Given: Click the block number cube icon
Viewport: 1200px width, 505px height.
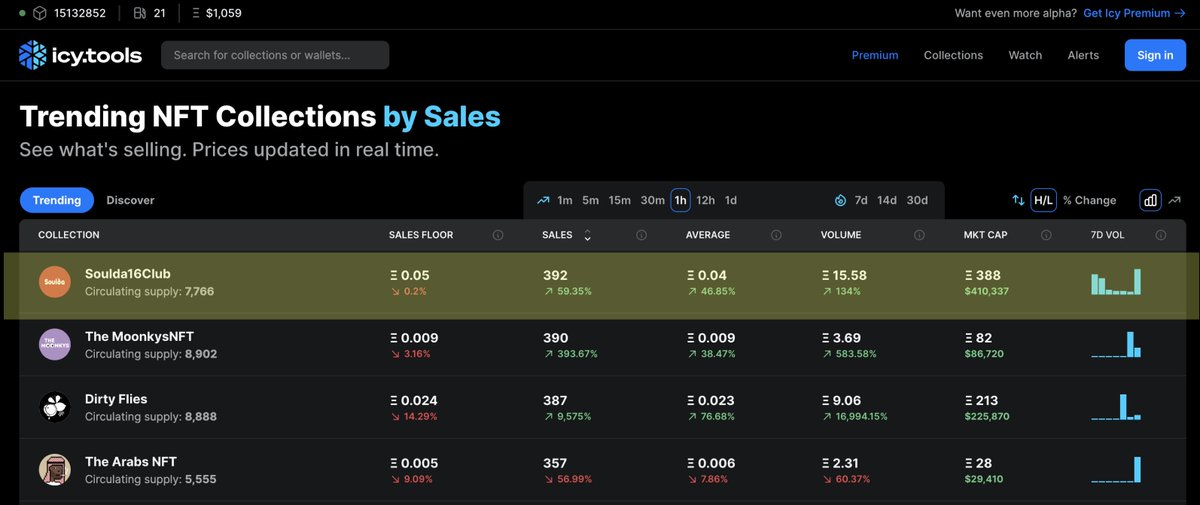Looking at the screenshot, I should tap(39, 14).
